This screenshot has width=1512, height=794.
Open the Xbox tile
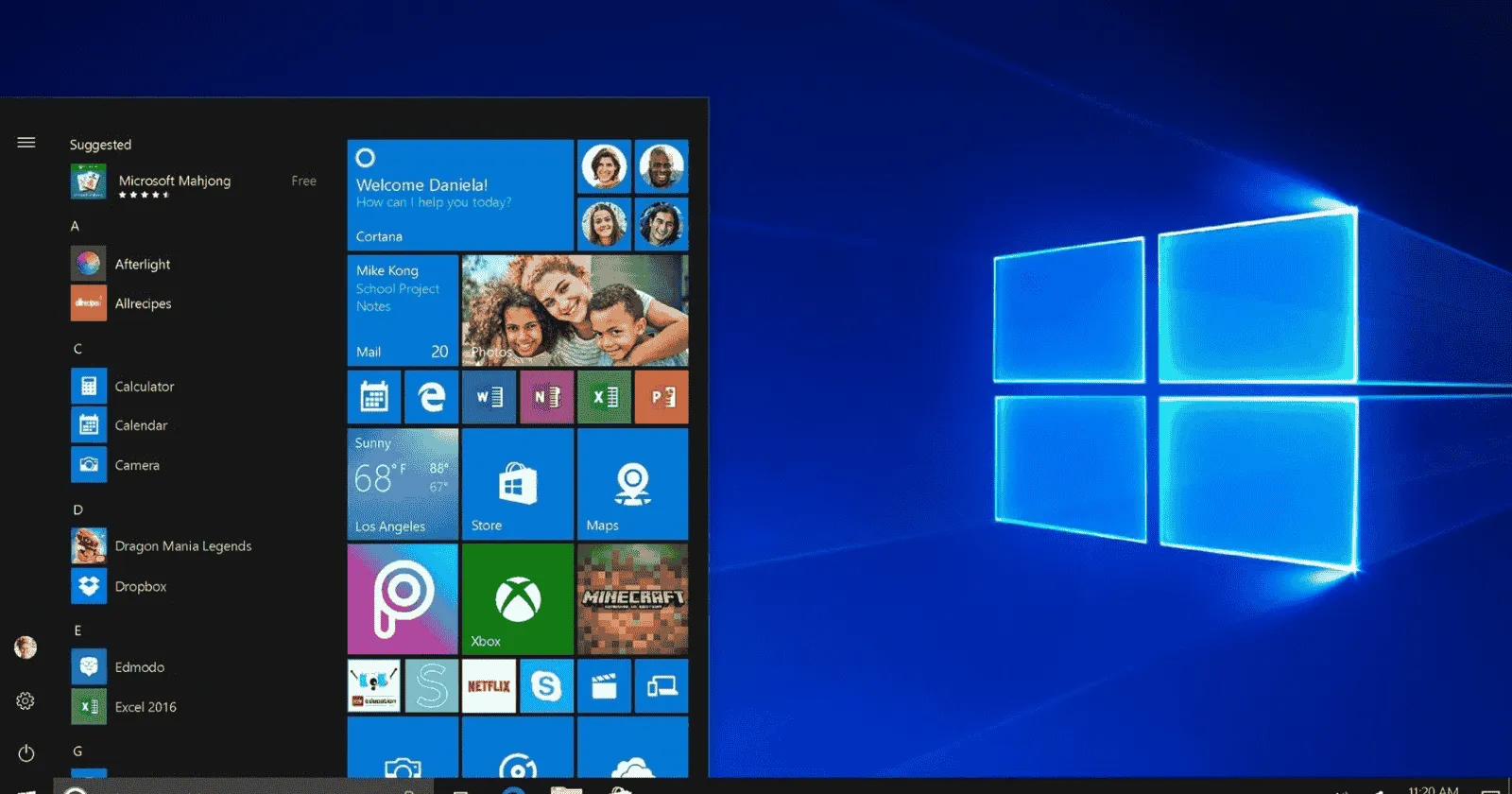517,599
